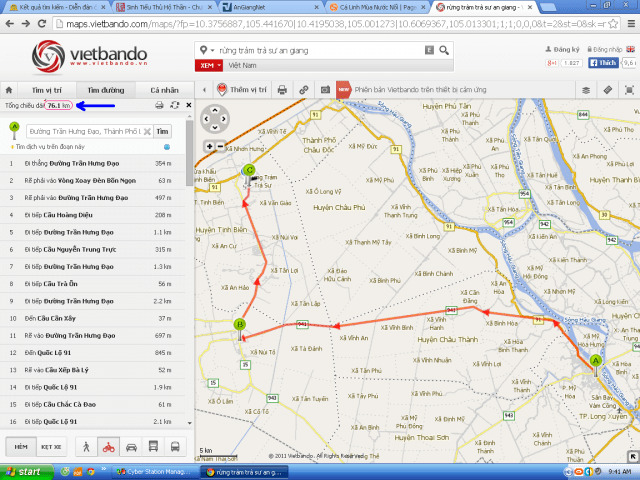
Task: Close the route result panel
Action: pyautogui.click(x=189, y=105)
